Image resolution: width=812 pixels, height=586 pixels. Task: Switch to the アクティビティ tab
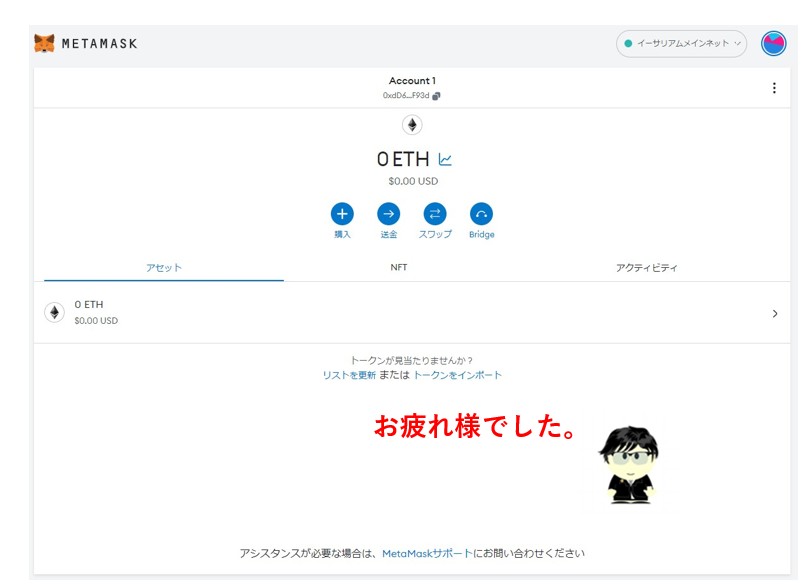click(x=646, y=268)
